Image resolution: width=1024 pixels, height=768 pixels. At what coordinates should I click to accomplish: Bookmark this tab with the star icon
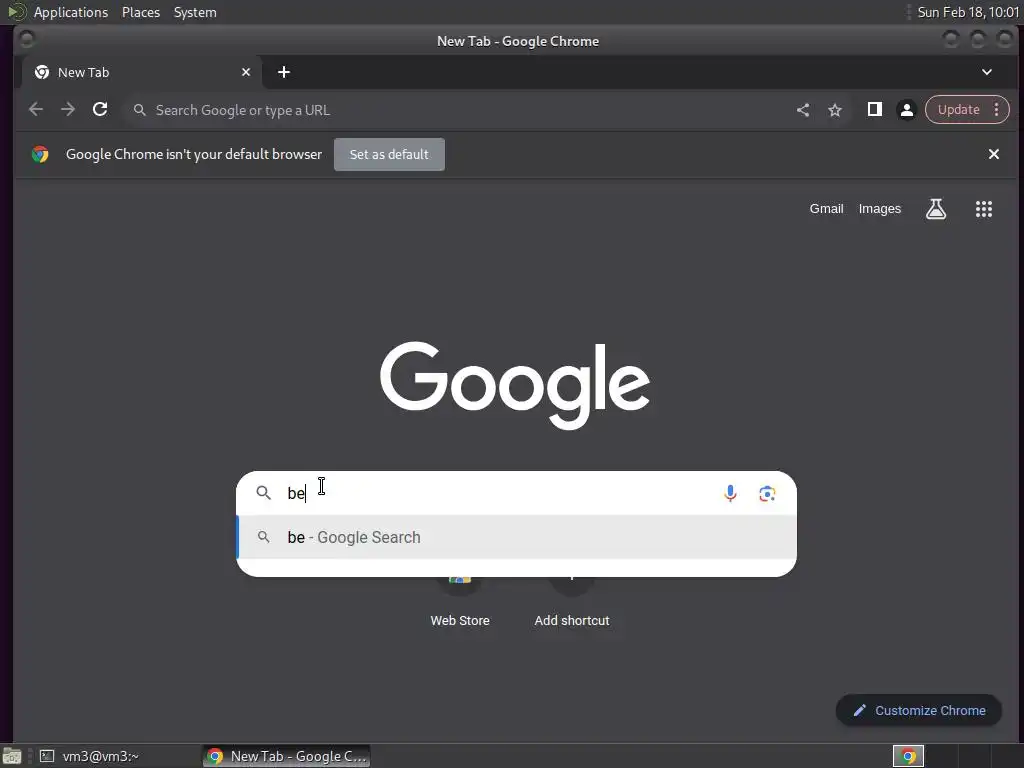pos(835,110)
